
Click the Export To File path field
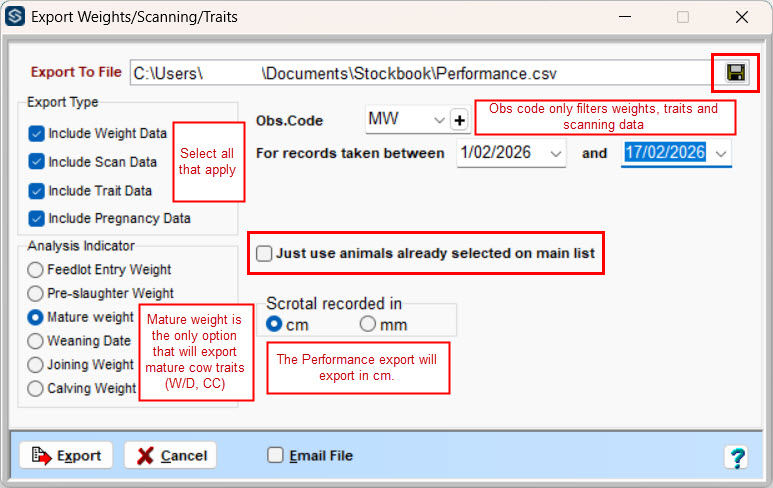point(420,73)
